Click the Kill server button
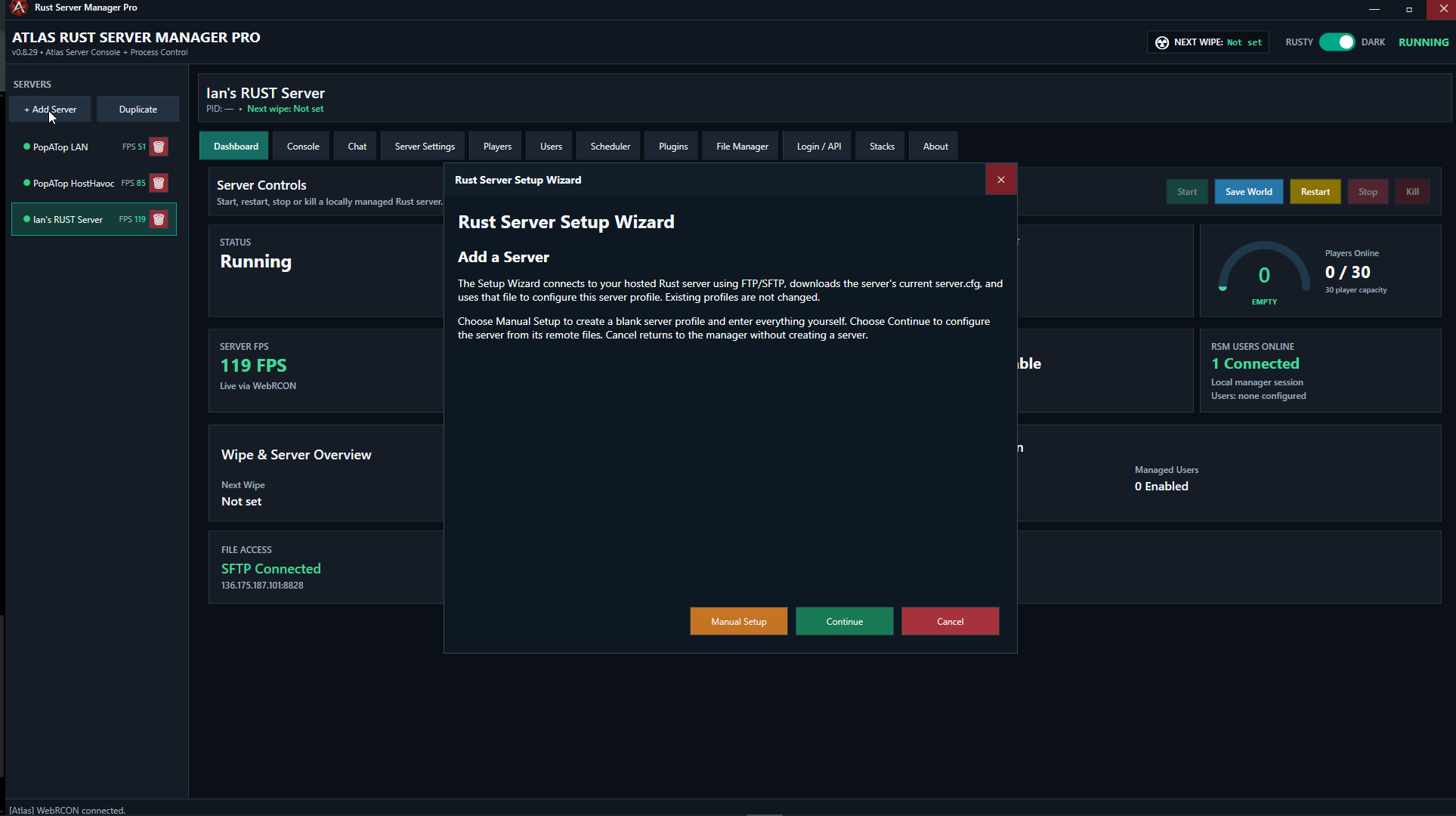Screen dimensions: 1456x816 click(x=1412, y=192)
